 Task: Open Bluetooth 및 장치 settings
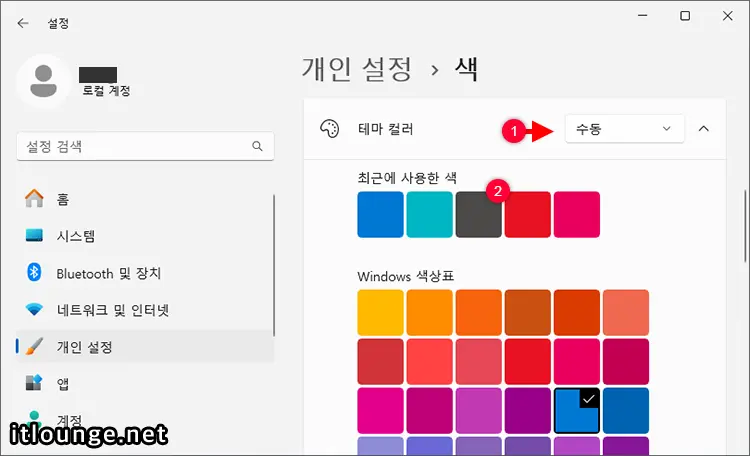click(x=145, y=273)
